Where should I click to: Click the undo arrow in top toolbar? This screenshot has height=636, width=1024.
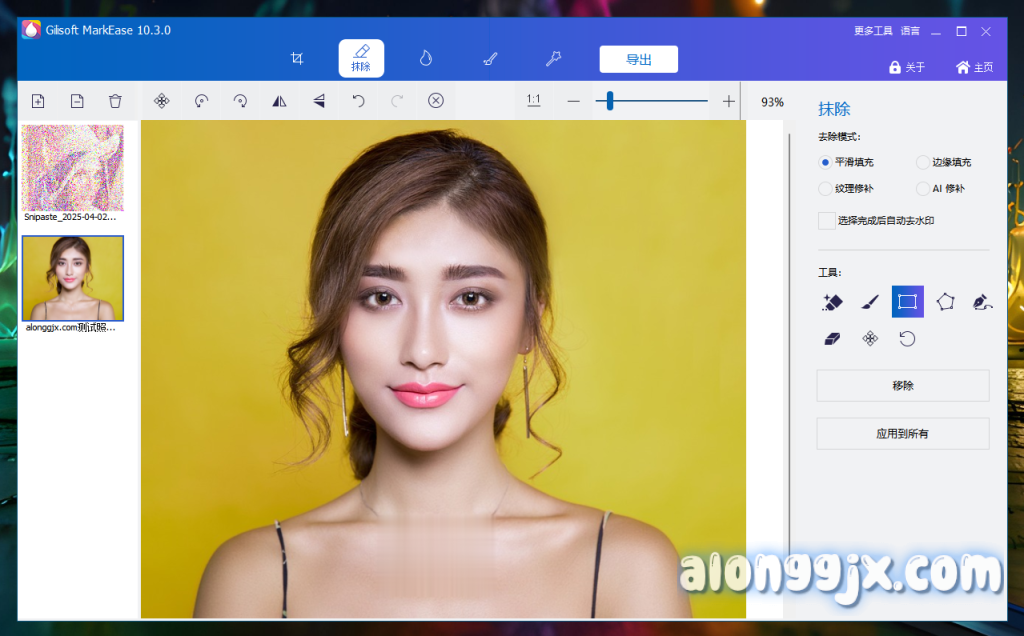tap(358, 101)
